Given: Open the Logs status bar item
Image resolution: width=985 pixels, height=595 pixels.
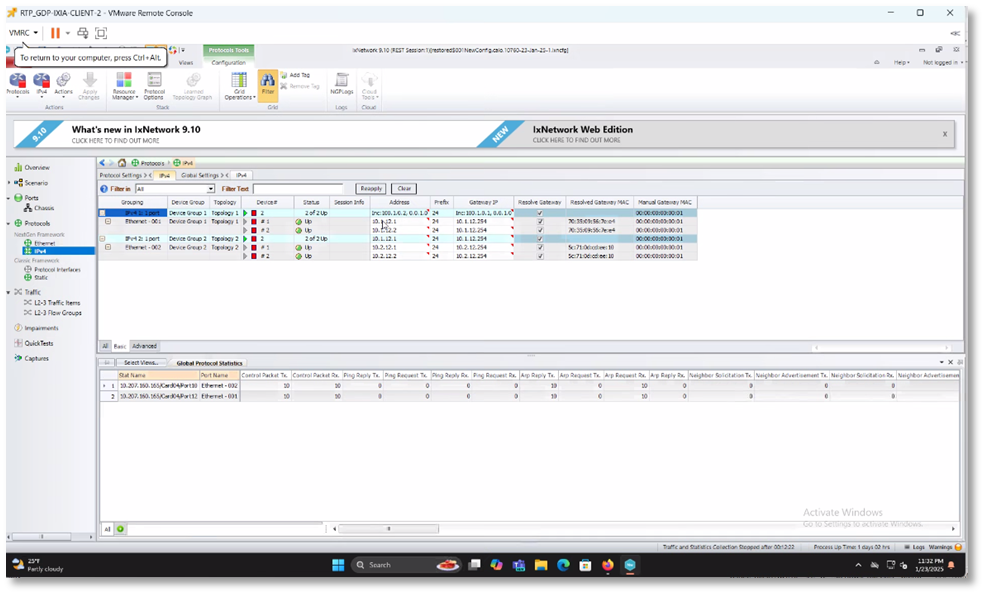Looking at the screenshot, I should (x=915, y=547).
